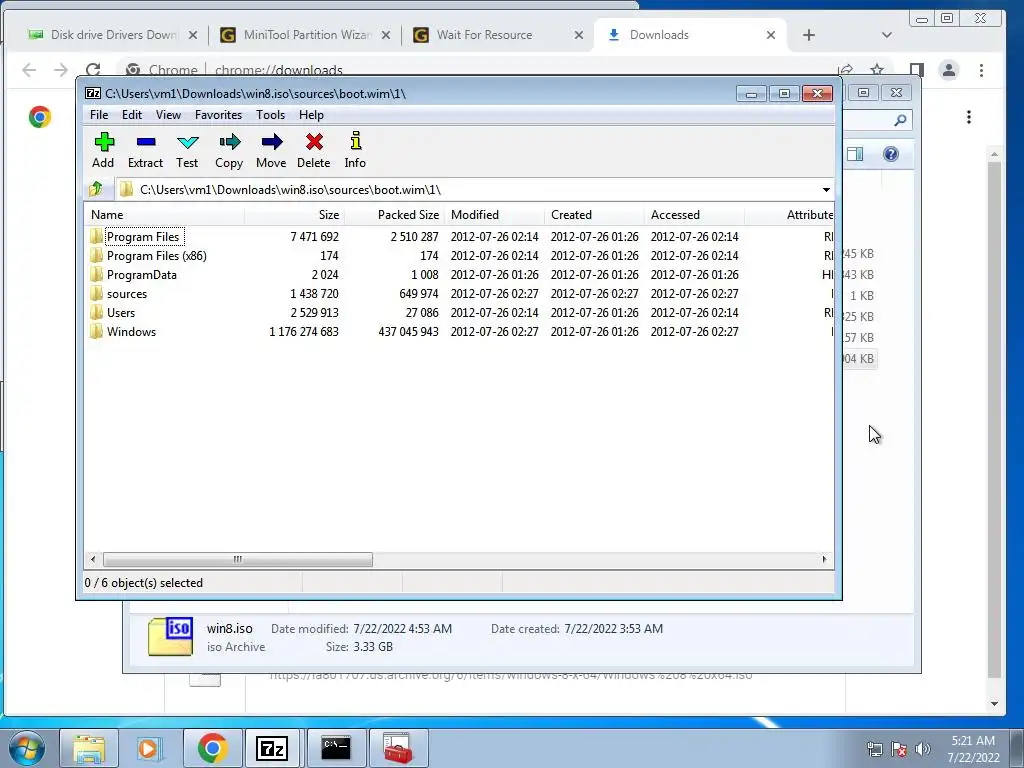Click the ProgramData folder icon
Image resolution: width=1024 pixels, height=768 pixels.
[x=97, y=274]
